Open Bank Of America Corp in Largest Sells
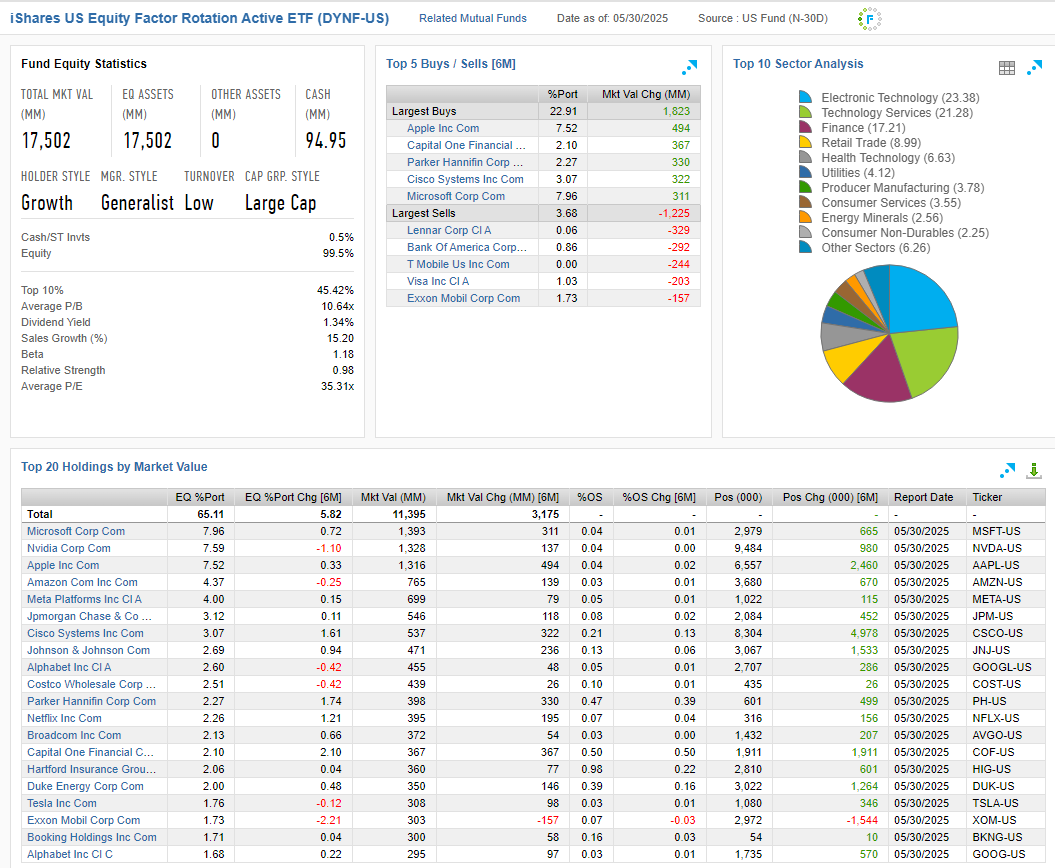 coord(467,247)
